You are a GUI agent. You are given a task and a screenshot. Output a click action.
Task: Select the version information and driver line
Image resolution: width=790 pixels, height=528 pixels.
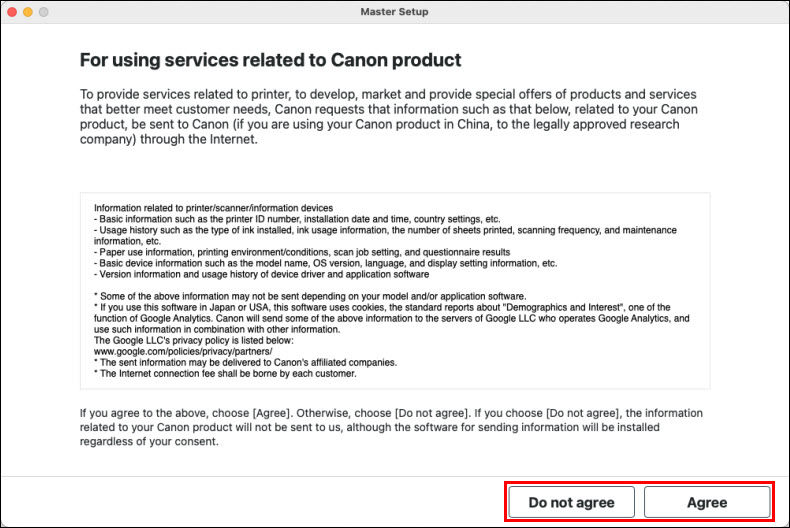click(261, 274)
